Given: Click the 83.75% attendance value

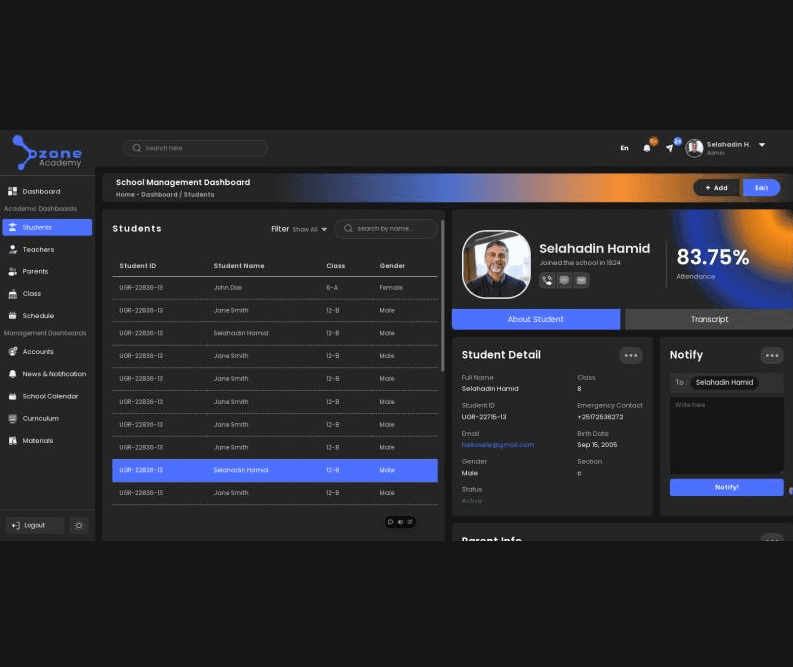Looking at the screenshot, I should coord(713,257).
